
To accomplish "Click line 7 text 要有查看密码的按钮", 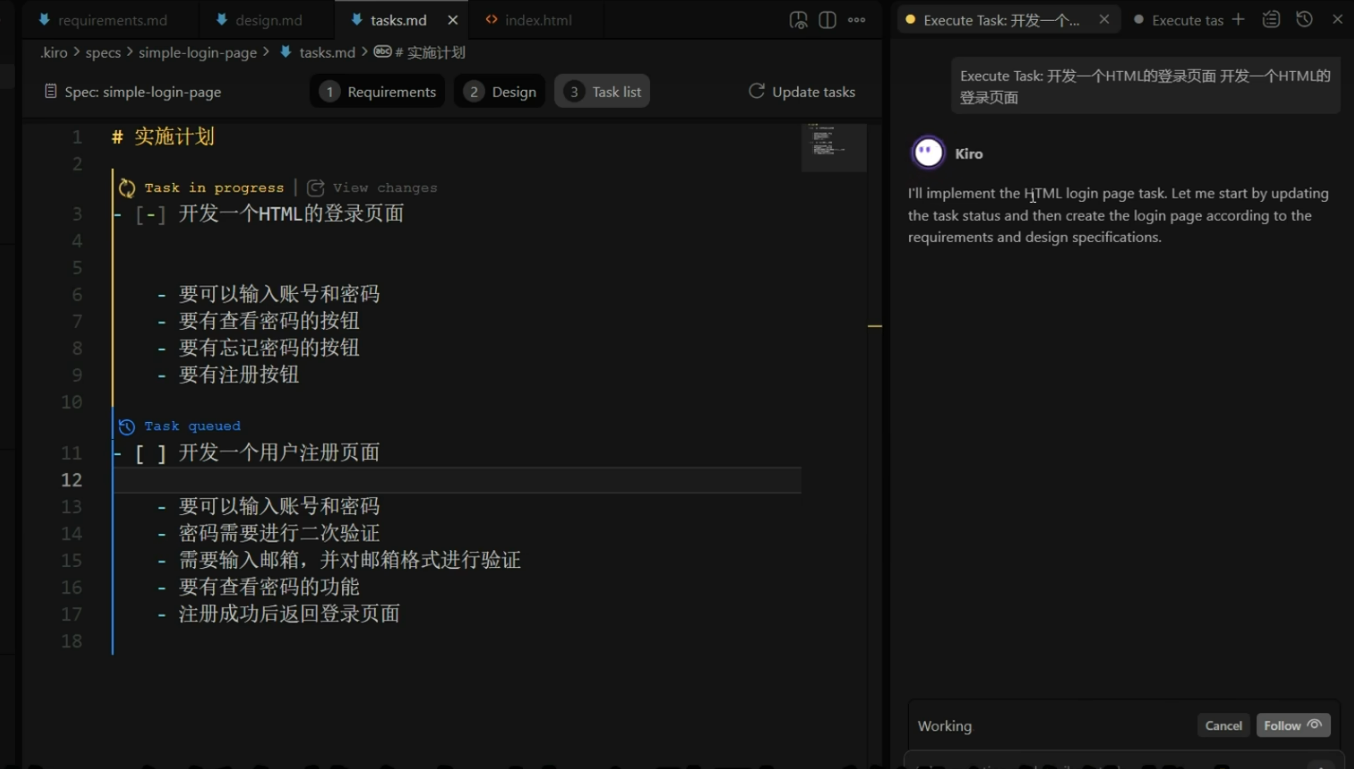I will click(269, 321).
